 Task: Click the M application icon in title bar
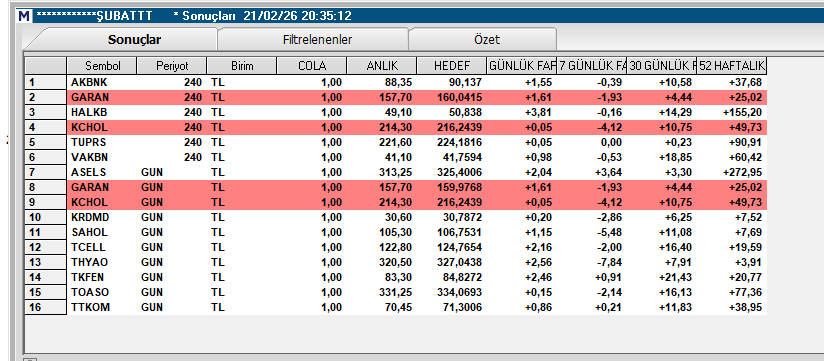pos(24,16)
